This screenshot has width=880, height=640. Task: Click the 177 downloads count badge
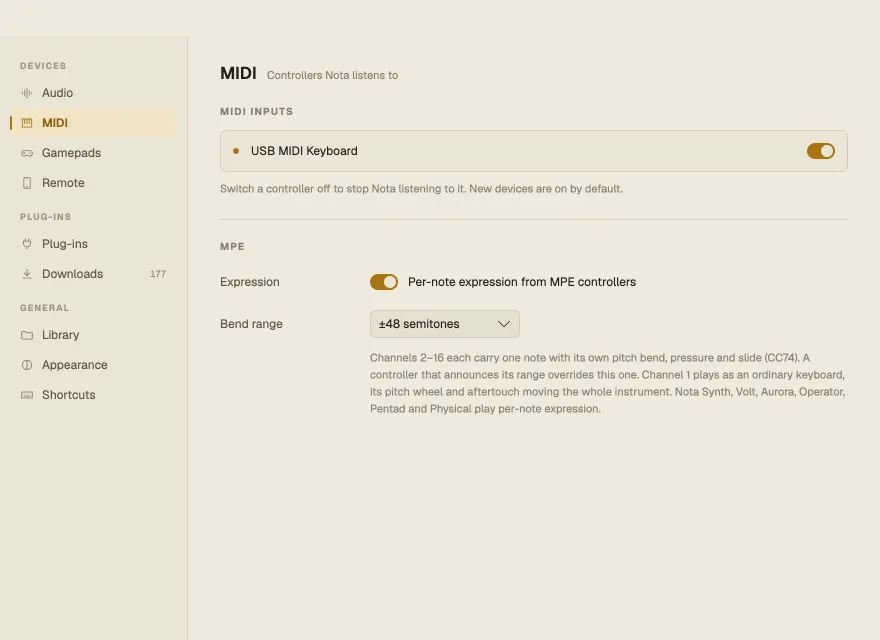coord(158,274)
